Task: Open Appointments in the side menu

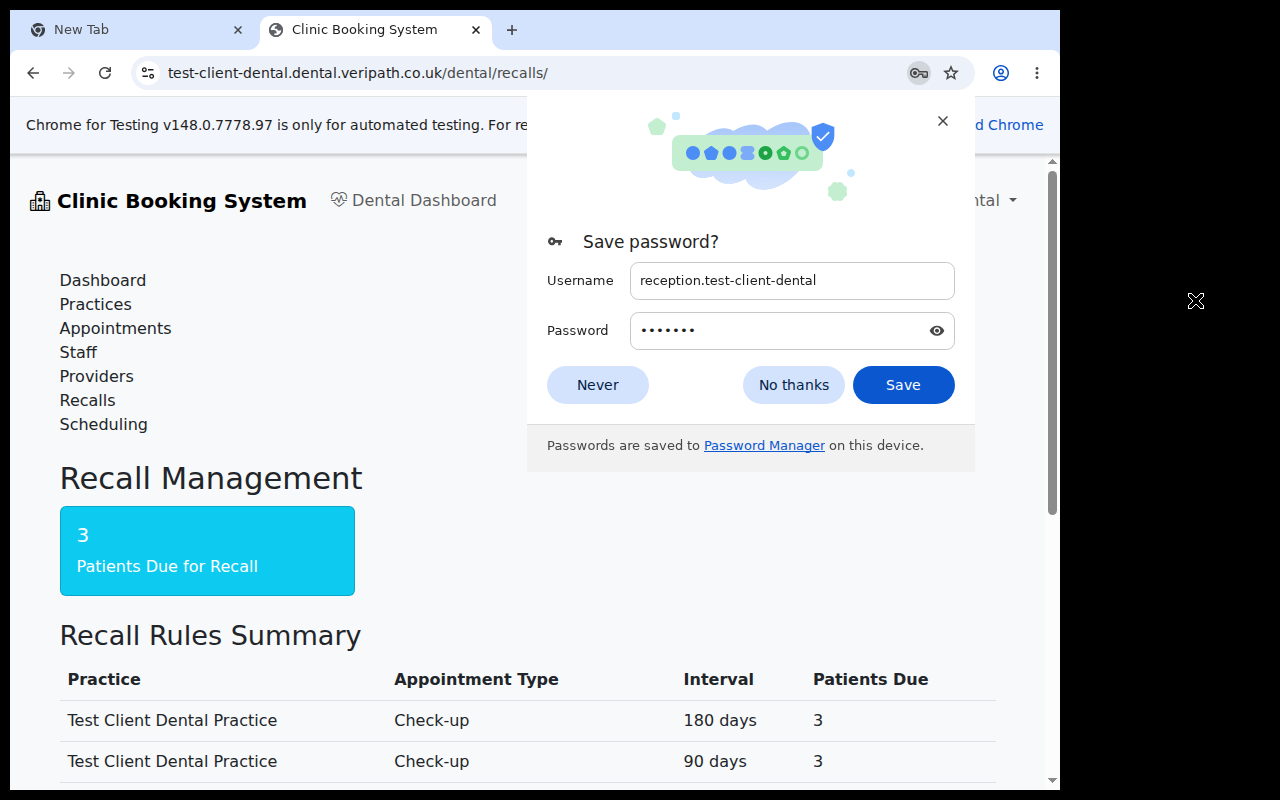Action: point(115,328)
